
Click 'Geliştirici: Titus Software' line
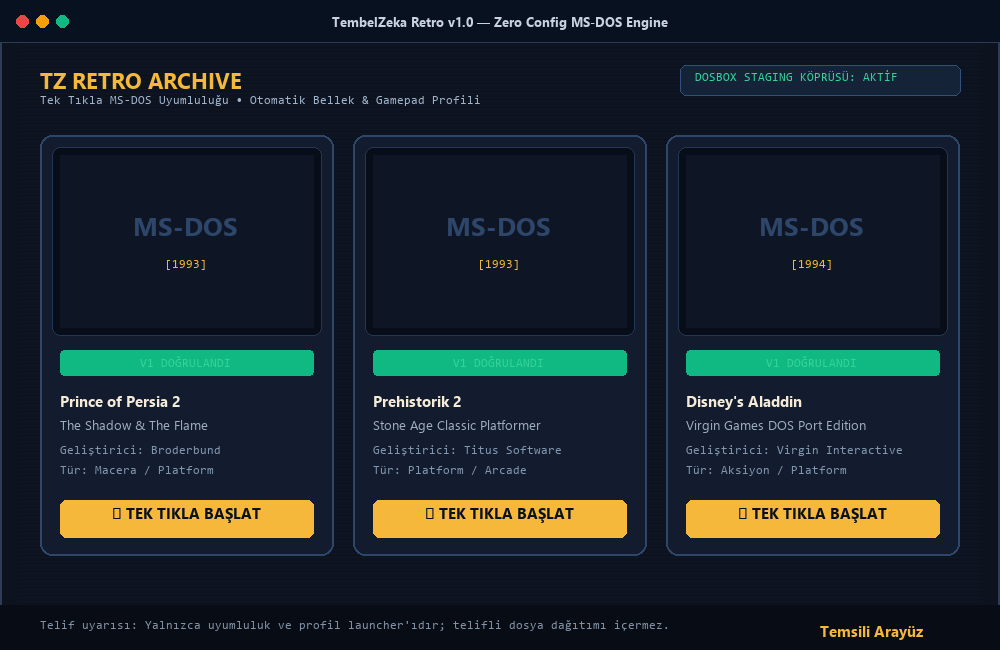click(467, 450)
